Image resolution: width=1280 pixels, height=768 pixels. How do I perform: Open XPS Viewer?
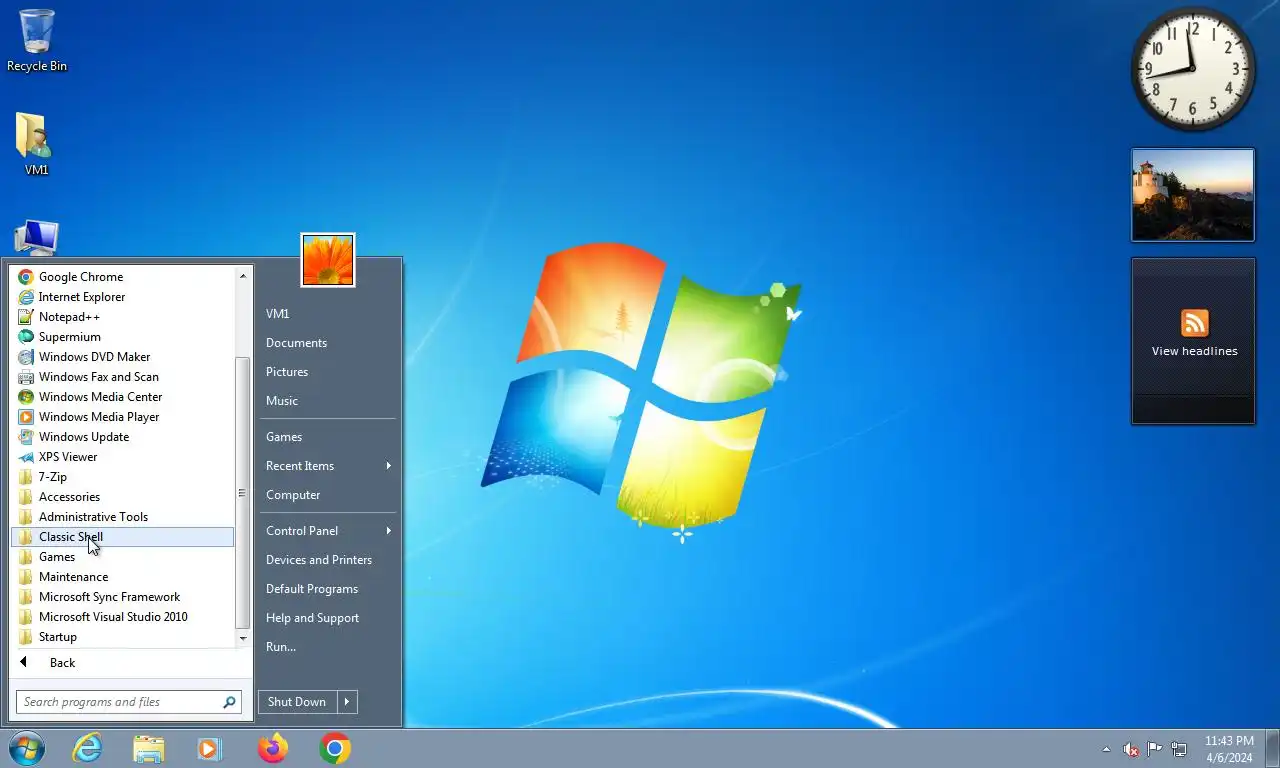[122, 457]
